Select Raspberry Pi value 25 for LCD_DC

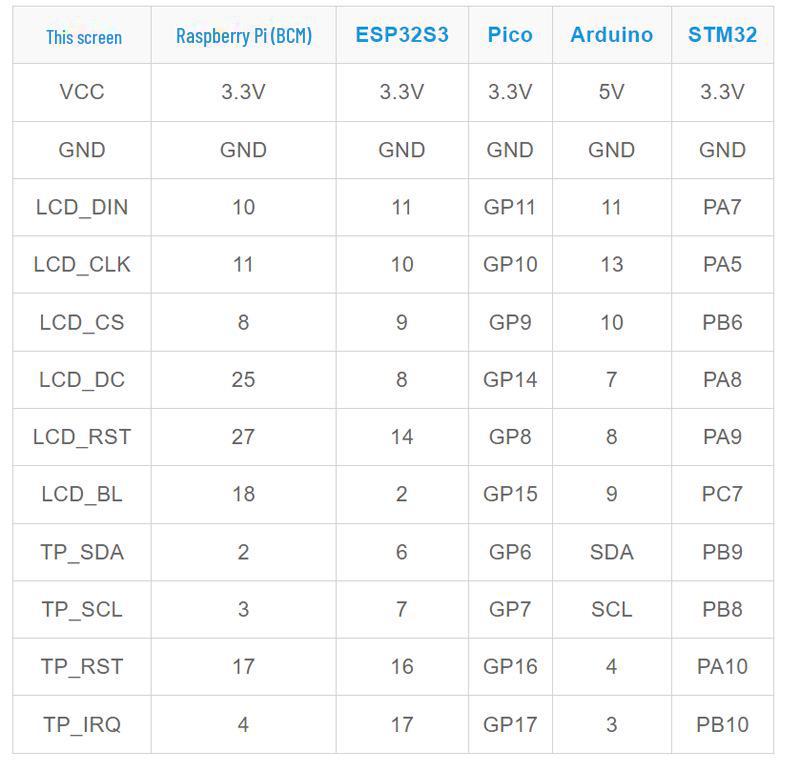[243, 380]
